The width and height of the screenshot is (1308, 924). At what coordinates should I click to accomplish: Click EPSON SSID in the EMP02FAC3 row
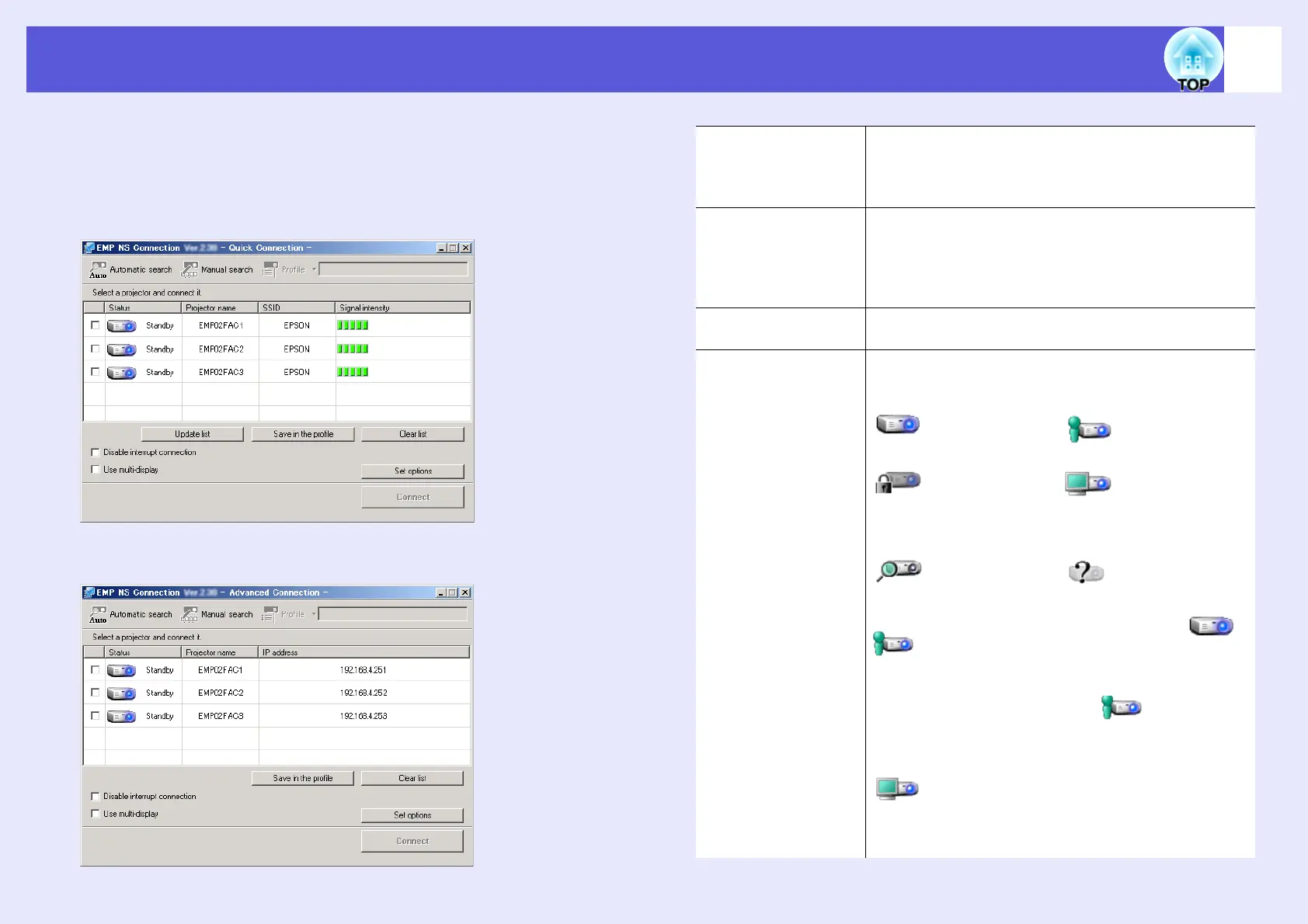(x=297, y=372)
